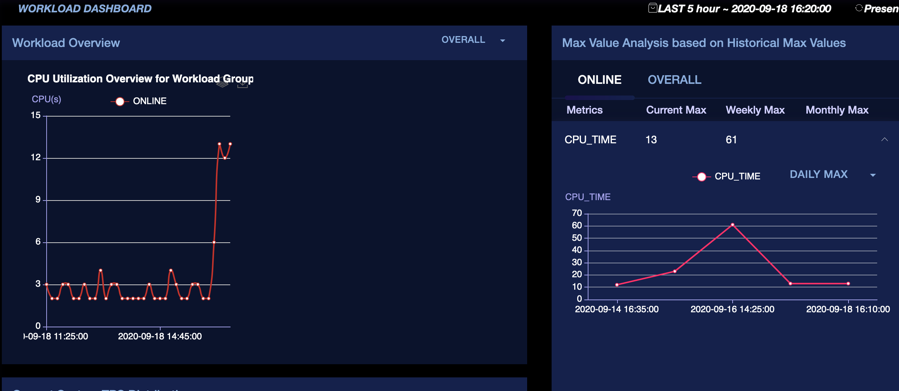Screen dimensions: 899x391
Task: Toggle the CPU_TIME legend series marker
Action: (x=702, y=177)
